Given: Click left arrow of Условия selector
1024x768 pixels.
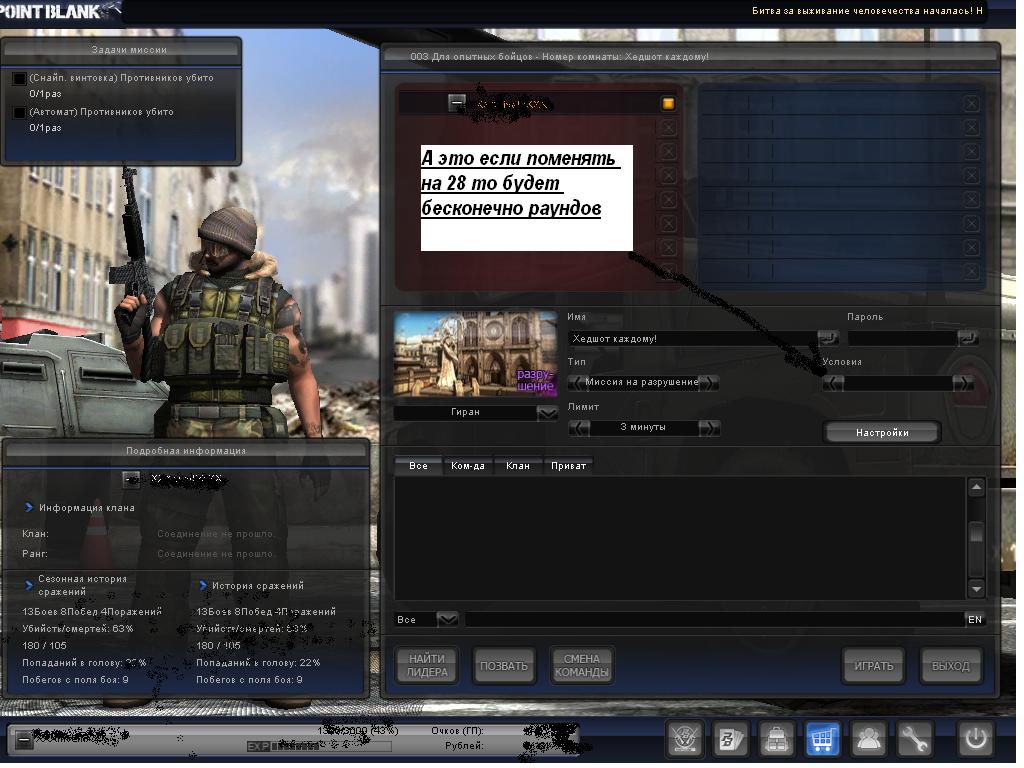Looking at the screenshot, I should [833, 383].
